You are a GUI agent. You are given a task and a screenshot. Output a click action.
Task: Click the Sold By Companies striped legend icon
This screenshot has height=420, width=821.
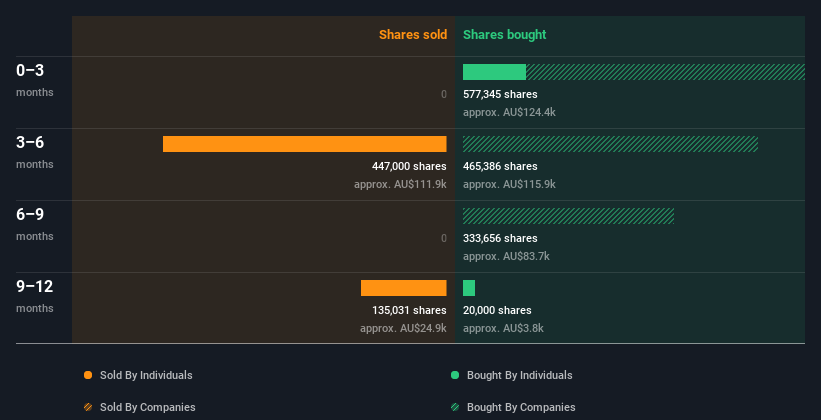click(x=88, y=407)
